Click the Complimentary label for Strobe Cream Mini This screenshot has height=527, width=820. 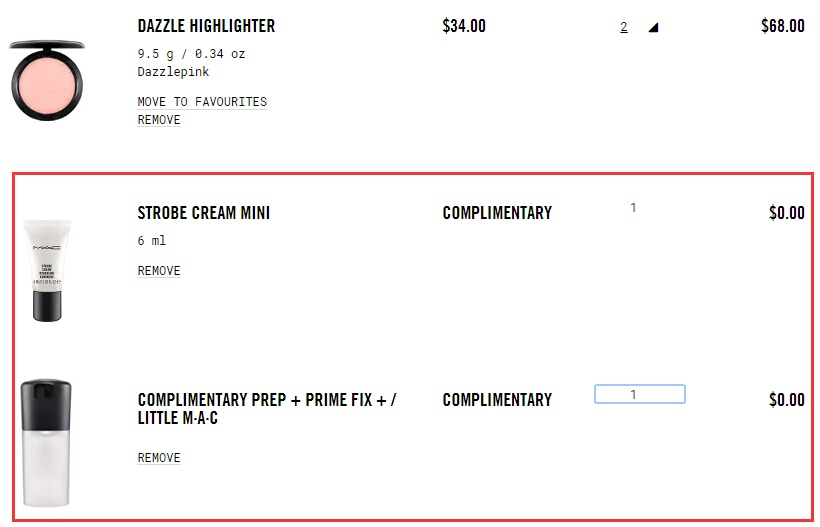click(x=497, y=213)
